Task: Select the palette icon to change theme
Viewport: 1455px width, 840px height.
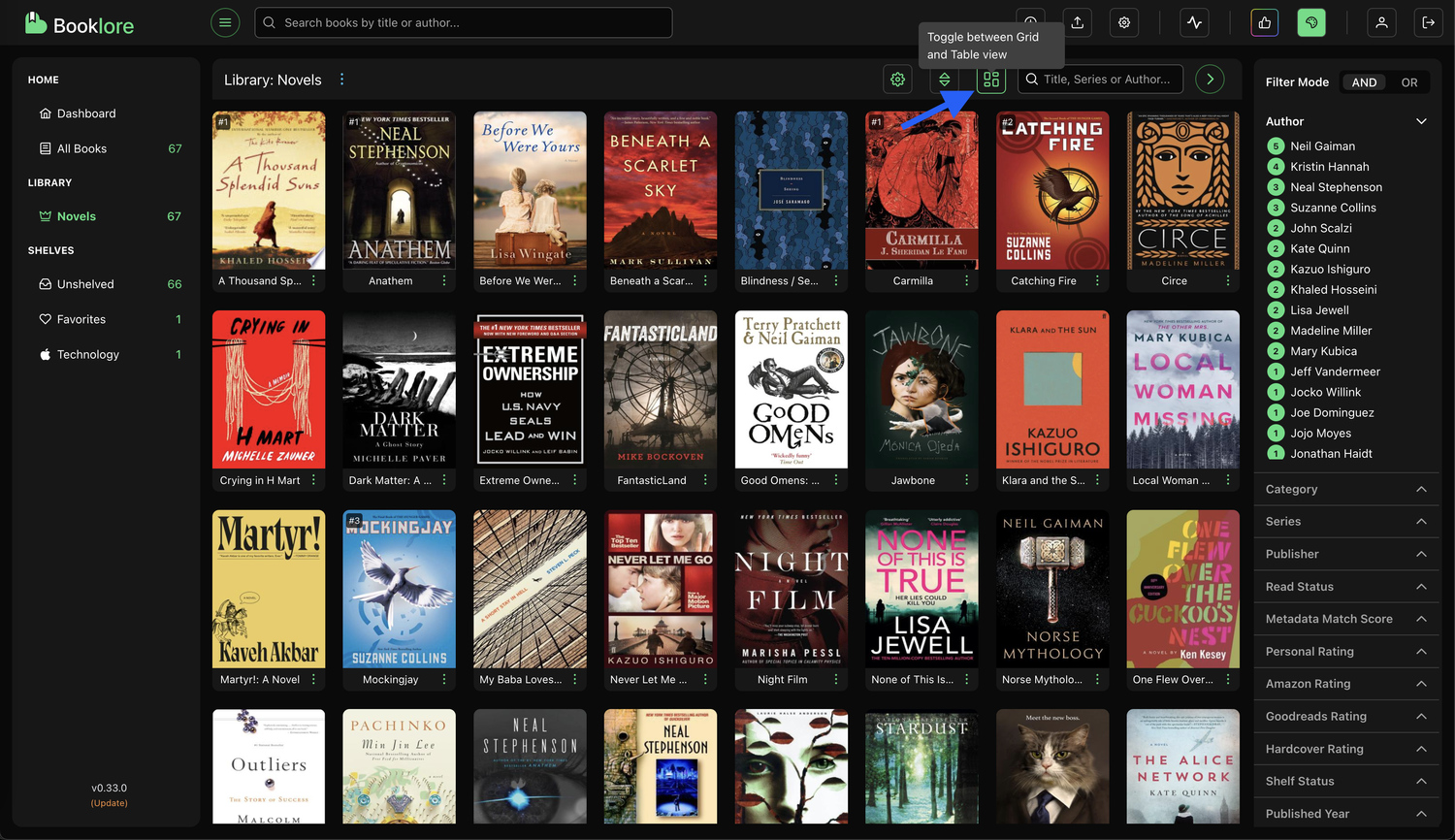Action: 1310,21
